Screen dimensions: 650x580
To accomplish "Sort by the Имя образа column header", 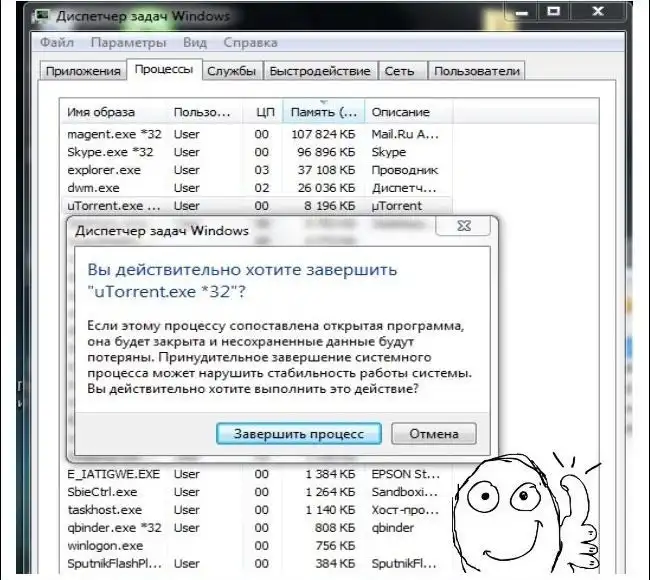I will point(100,112).
